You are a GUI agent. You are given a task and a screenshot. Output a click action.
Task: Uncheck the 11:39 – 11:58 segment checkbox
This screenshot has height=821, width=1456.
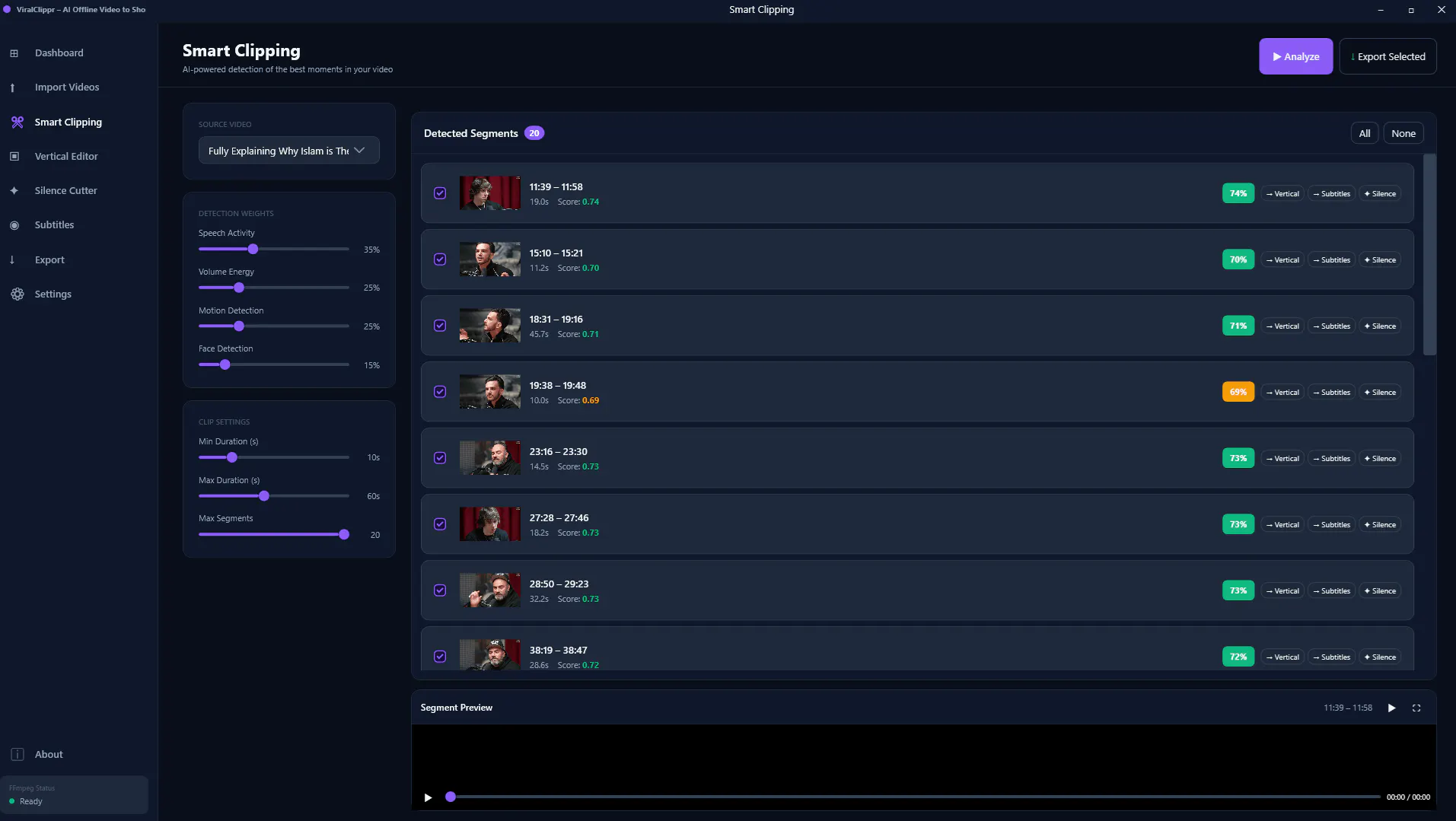[x=440, y=193]
